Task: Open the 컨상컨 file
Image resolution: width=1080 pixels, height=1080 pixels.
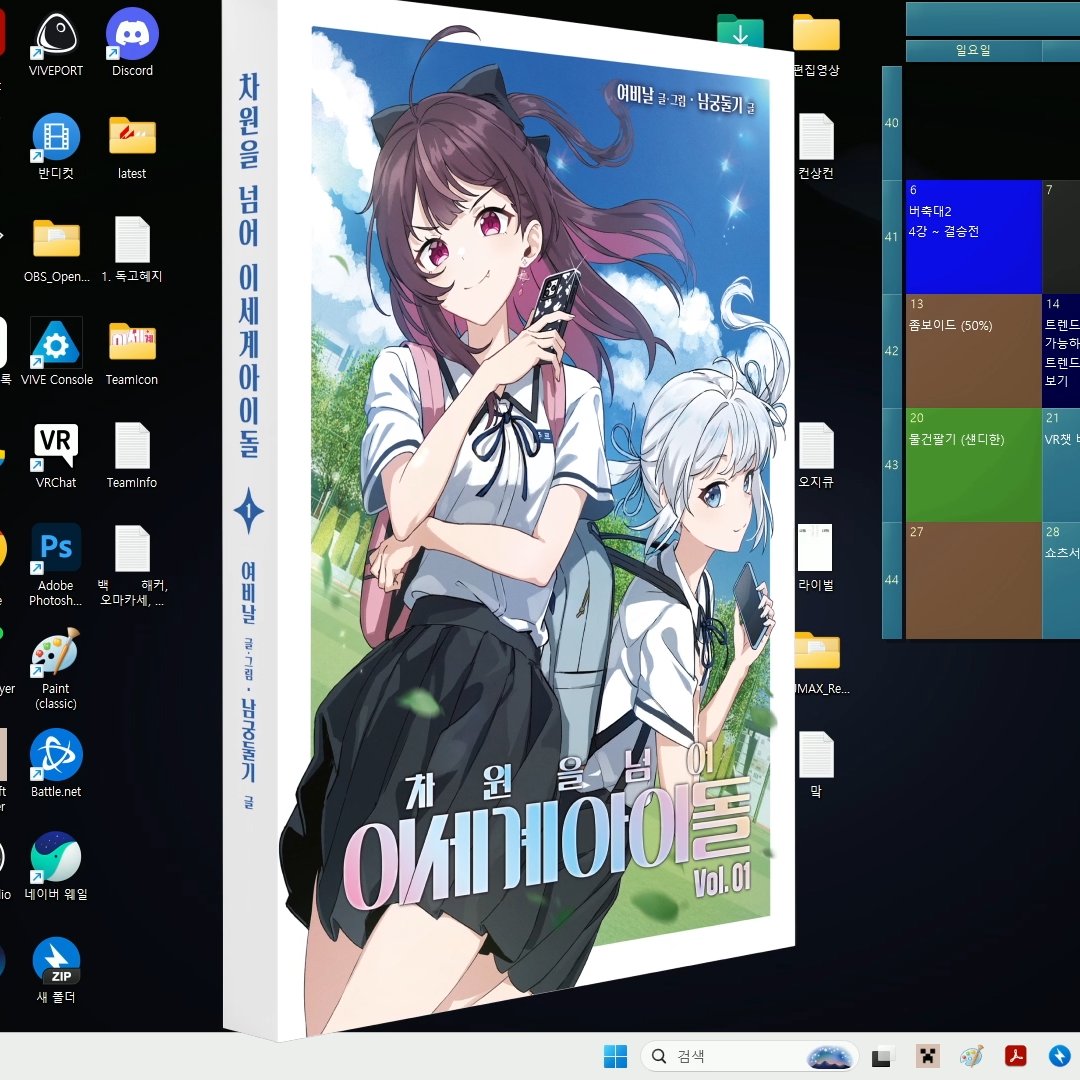Action: pos(816,147)
